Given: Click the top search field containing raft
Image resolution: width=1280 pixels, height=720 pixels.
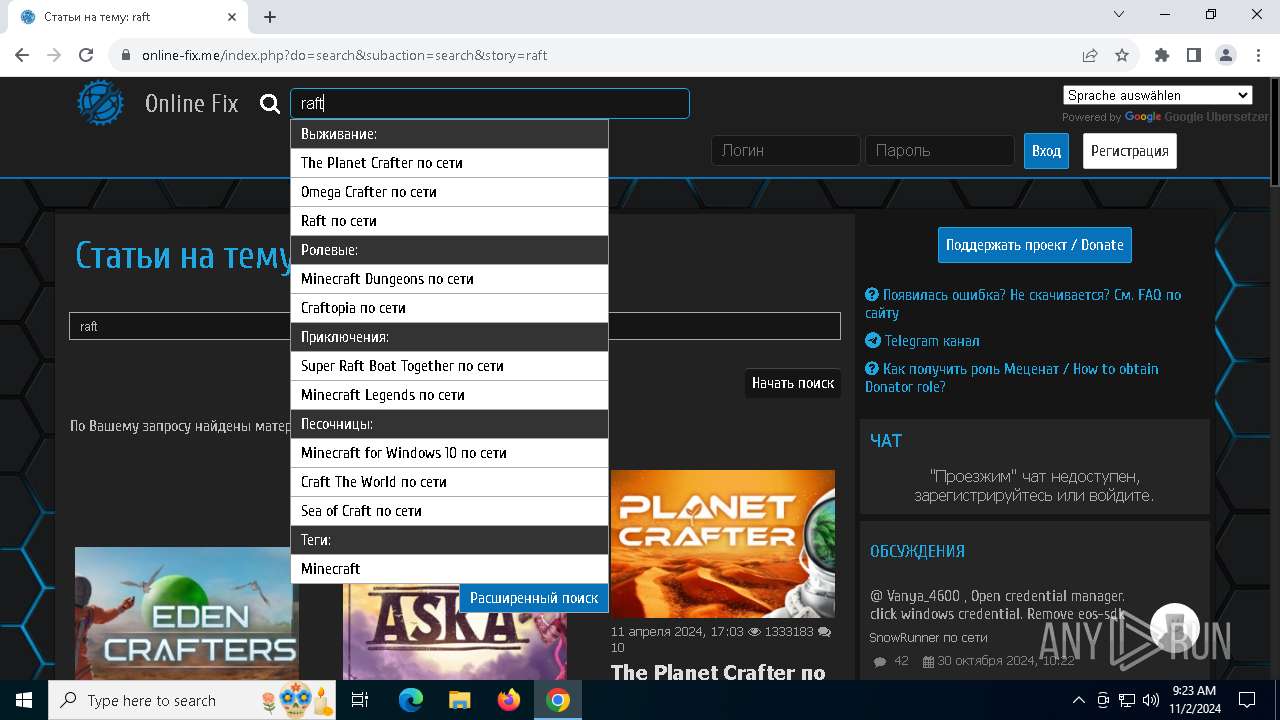Looking at the screenshot, I should (x=490, y=103).
